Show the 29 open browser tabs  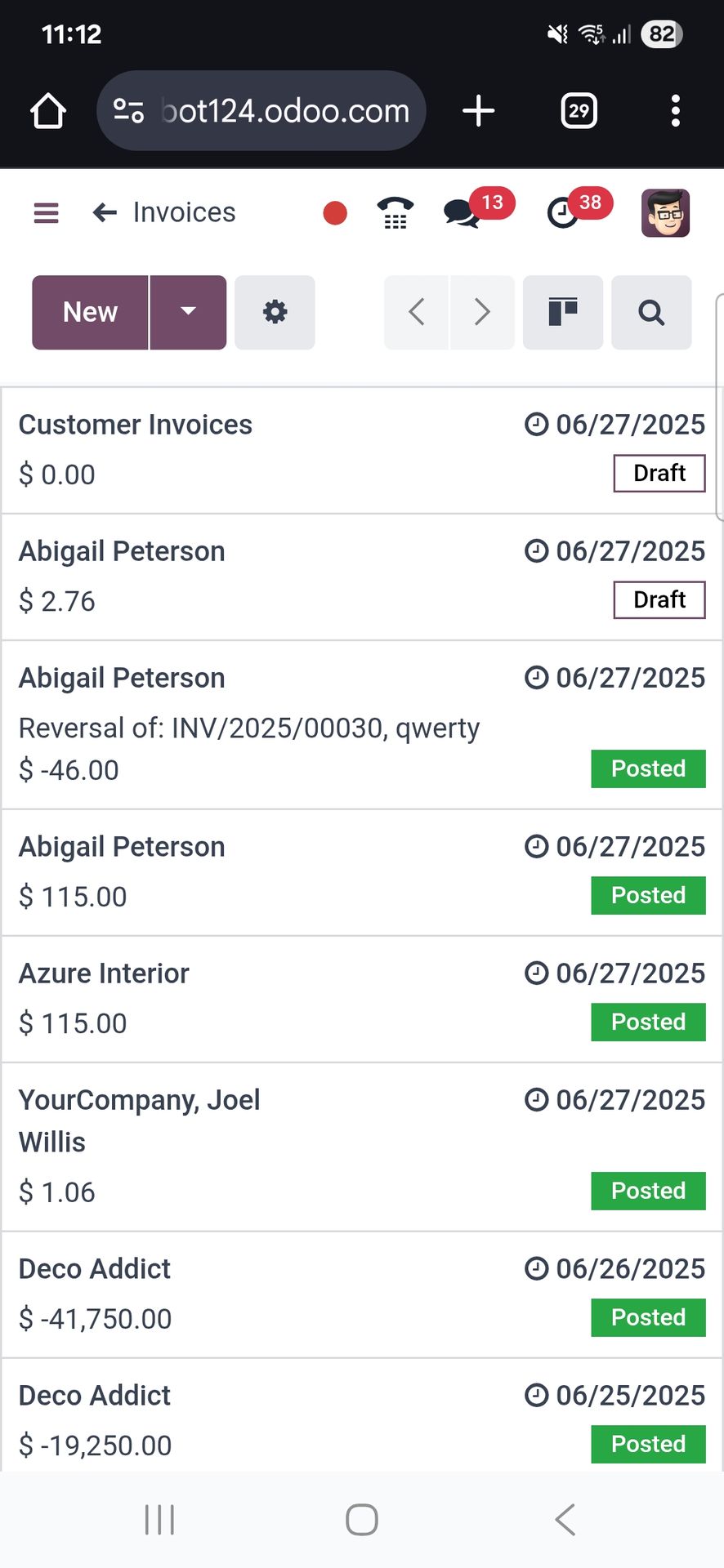click(x=579, y=111)
